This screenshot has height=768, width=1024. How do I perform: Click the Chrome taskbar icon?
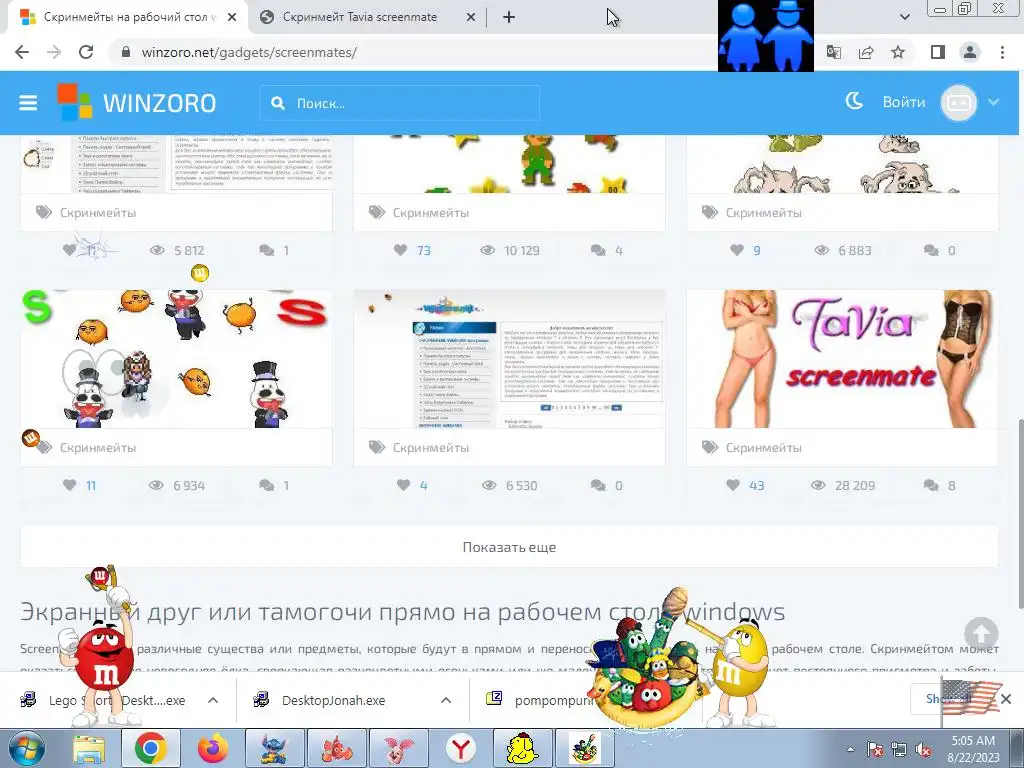point(151,749)
